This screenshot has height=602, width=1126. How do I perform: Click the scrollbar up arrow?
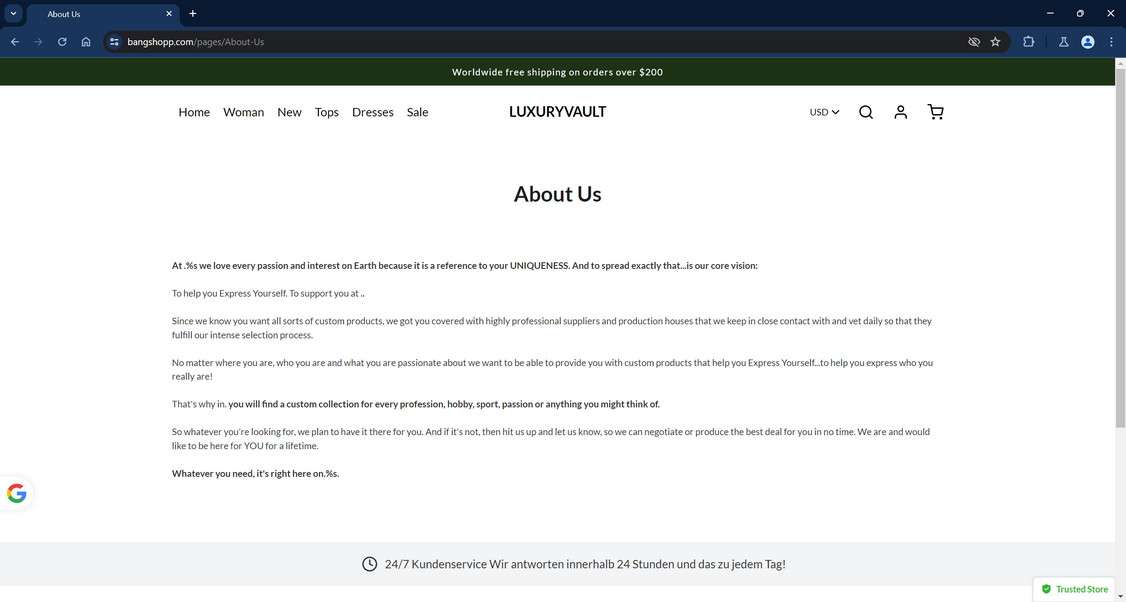pyautogui.click(x=1120, y=64)
